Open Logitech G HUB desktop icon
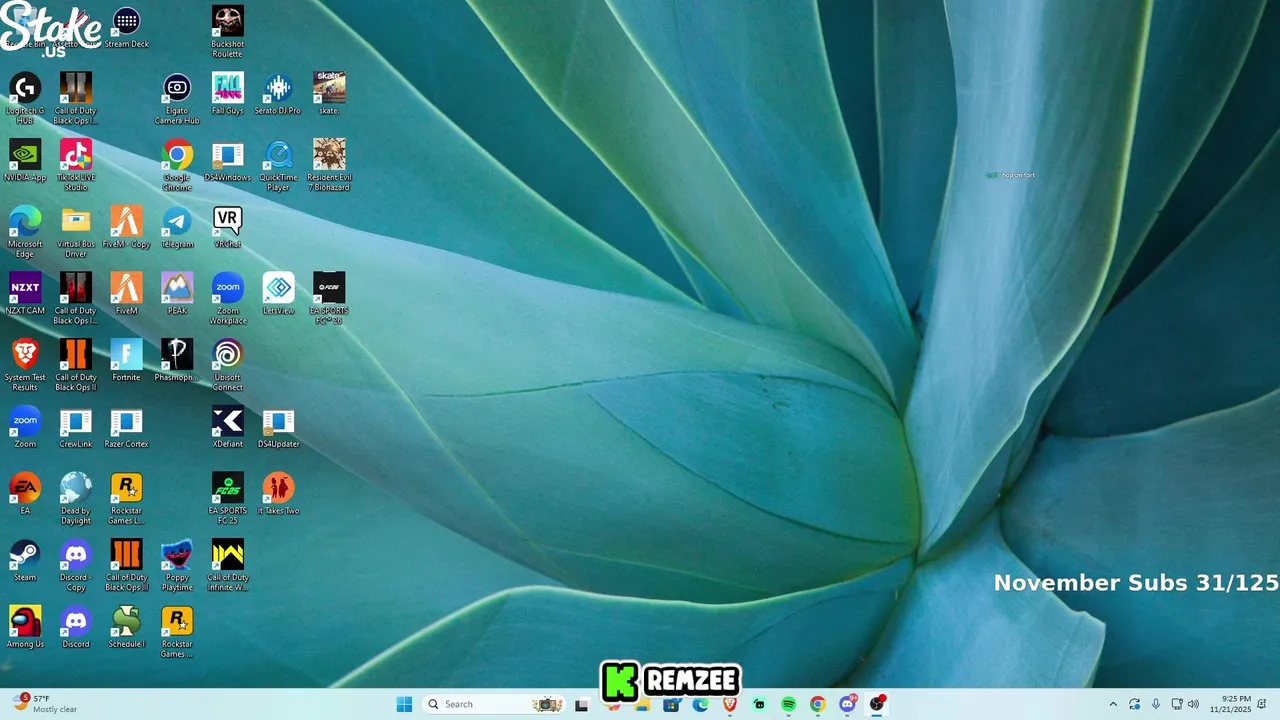The width and height of the screenshot is (1280, 720). pyautogui.click(x=25, y=98)
